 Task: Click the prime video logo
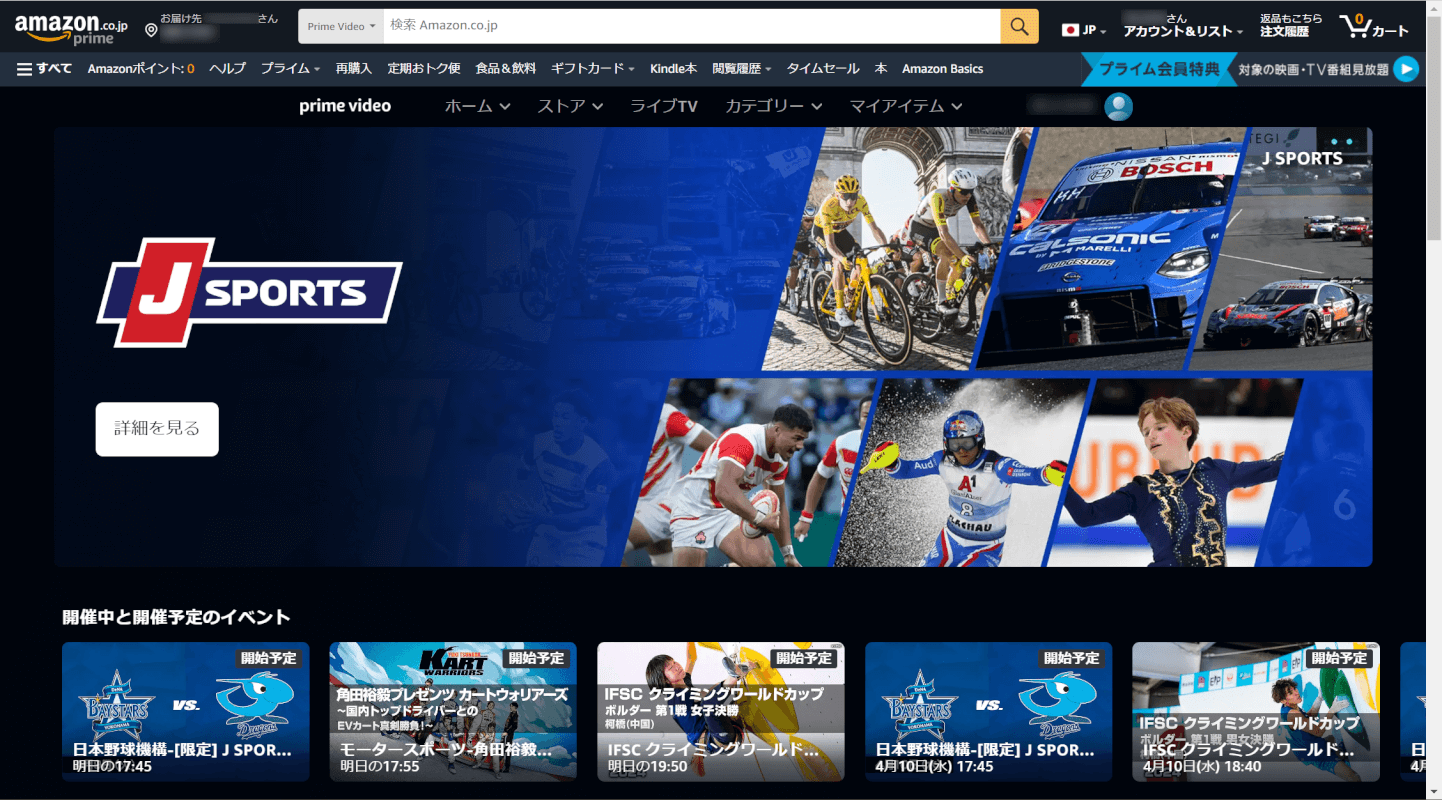345,106
